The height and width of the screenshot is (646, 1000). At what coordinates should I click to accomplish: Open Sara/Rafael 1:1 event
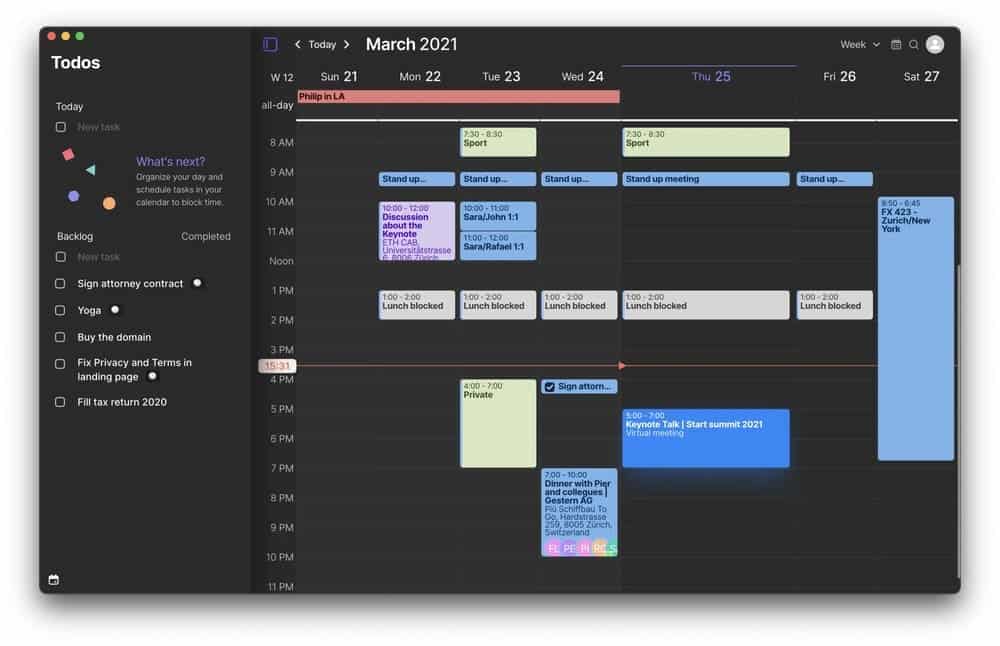pos(498,246)
